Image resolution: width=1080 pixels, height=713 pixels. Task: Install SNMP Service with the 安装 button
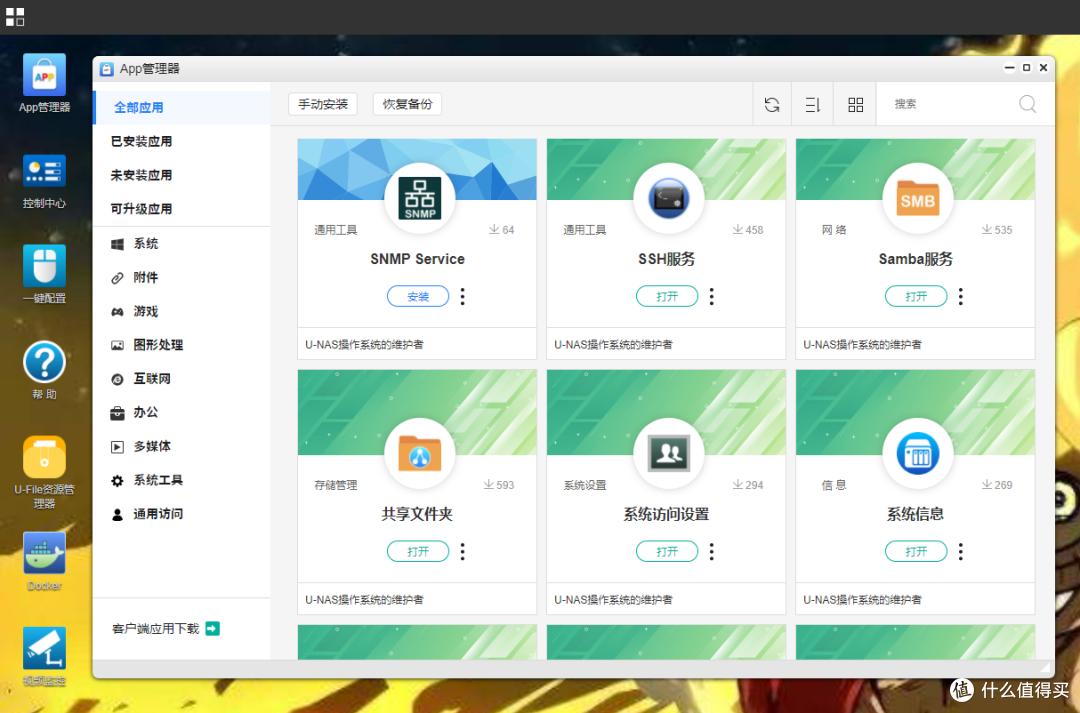[x=417, y=296]
